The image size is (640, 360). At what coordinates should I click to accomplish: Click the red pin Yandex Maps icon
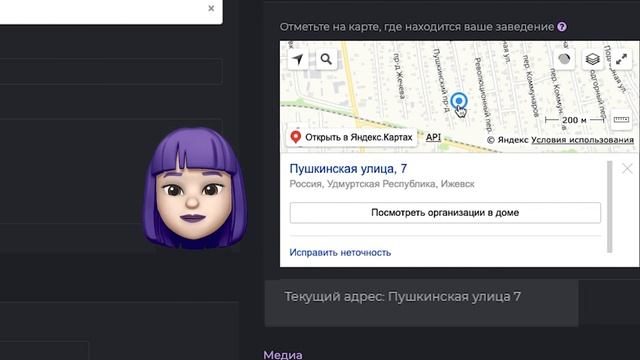coord(296,137)
